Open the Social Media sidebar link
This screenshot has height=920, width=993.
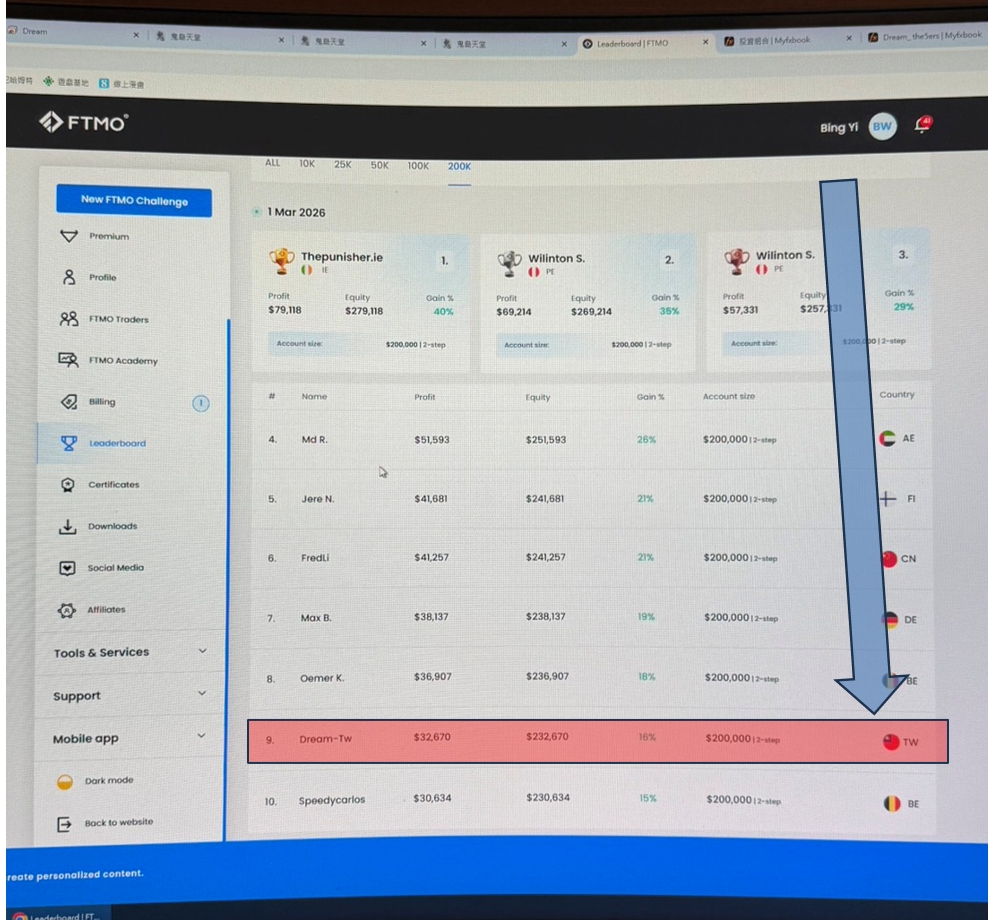[x=115, y=568]
